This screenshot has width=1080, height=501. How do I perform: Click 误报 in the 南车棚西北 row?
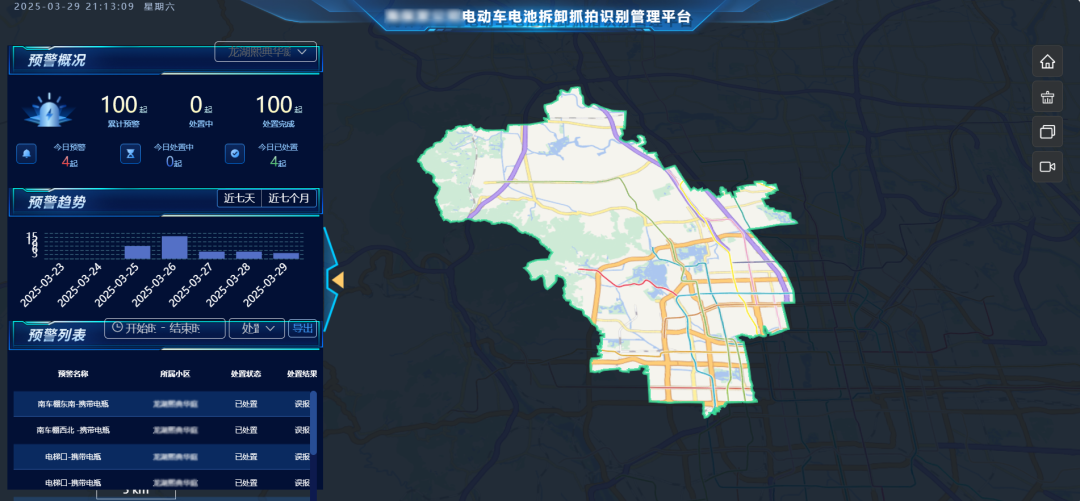click(x=302, y=430)
